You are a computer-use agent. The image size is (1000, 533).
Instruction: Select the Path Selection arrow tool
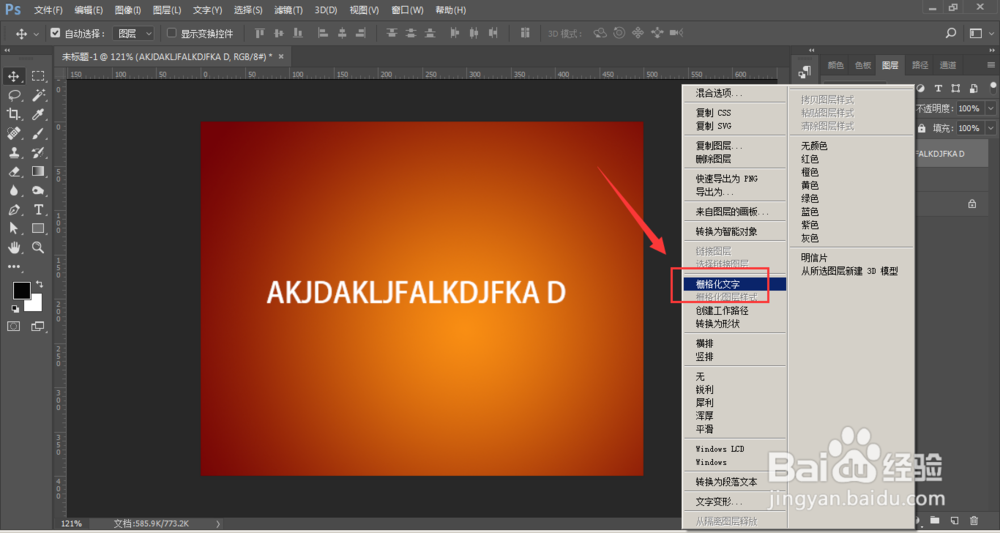[x=13, y=228]
